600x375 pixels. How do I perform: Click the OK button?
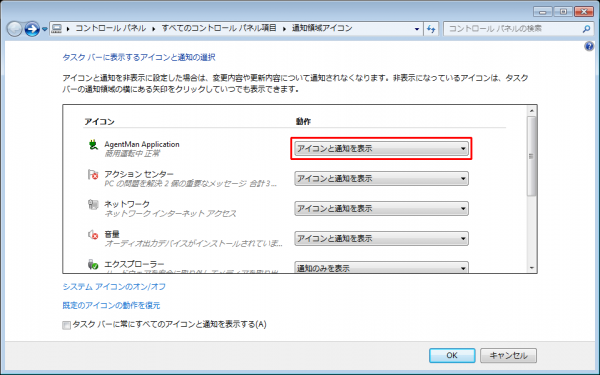(x=452, y=355)
